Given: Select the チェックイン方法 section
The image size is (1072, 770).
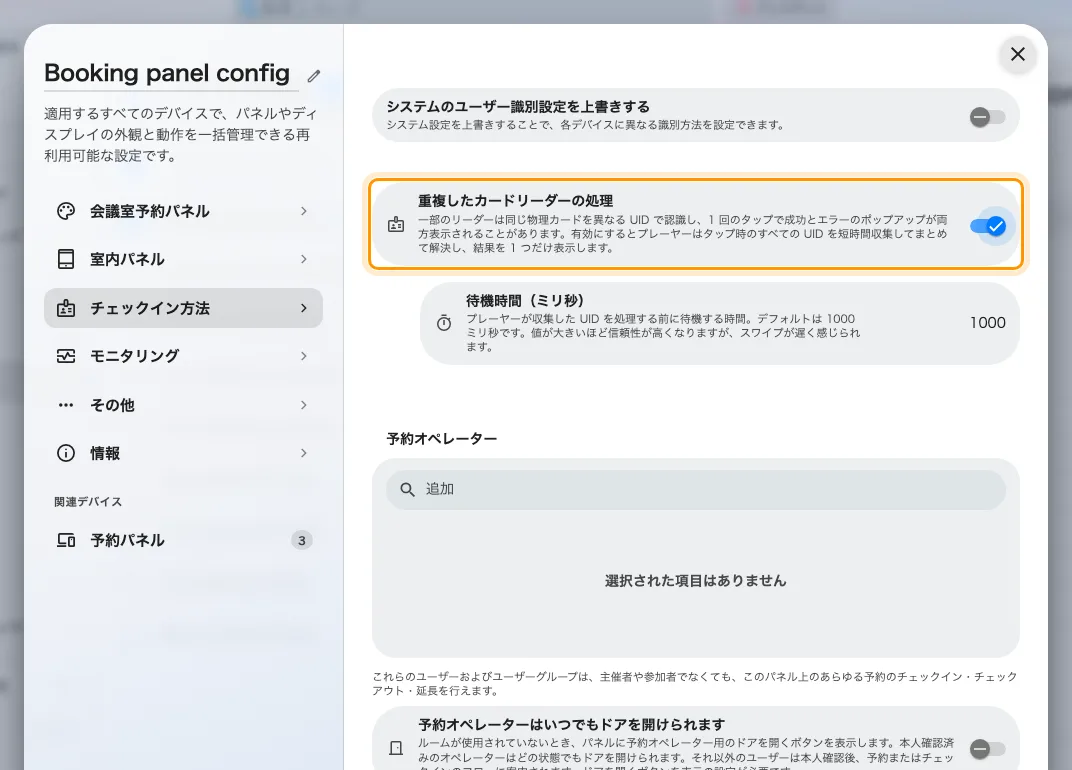Looking at the screenshot, I should pyautogui.click(x=183, y=308).
